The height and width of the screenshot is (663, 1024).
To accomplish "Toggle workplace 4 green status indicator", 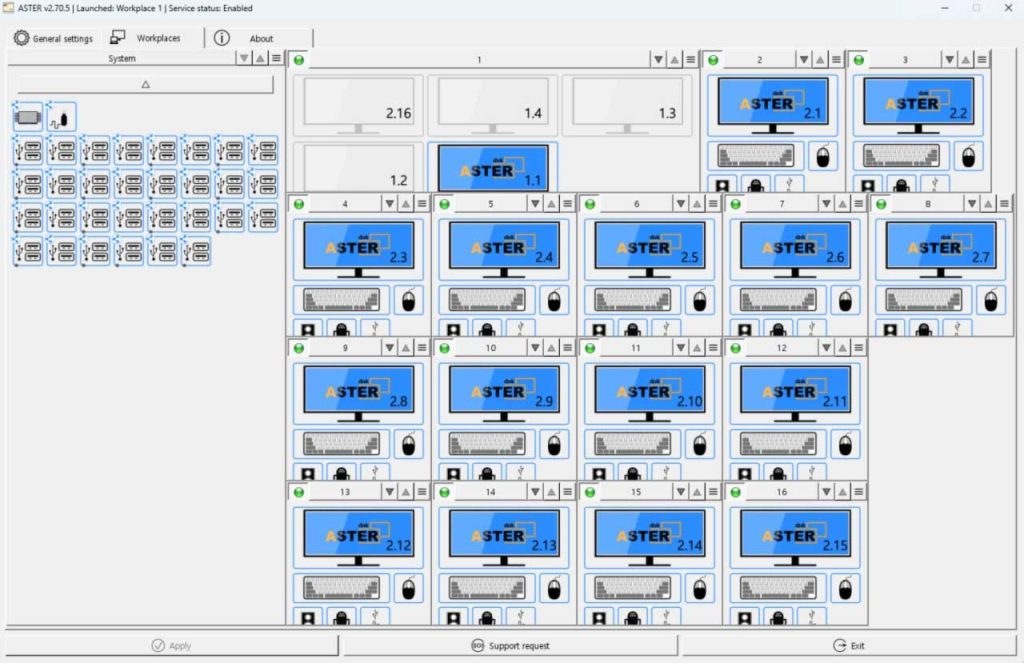I will click(x=299, y=204).
